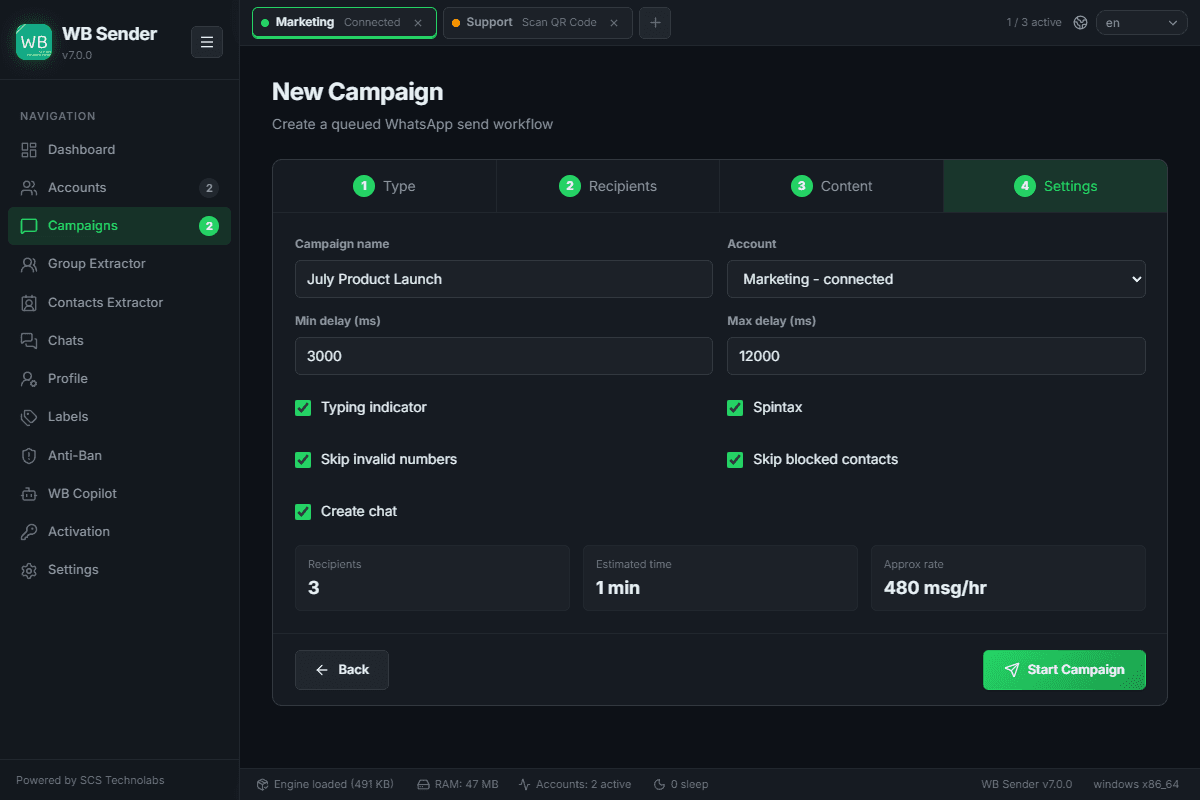Click the Start Campaign button
This screenshot has width=1200, height=800.
(1064, 670)
